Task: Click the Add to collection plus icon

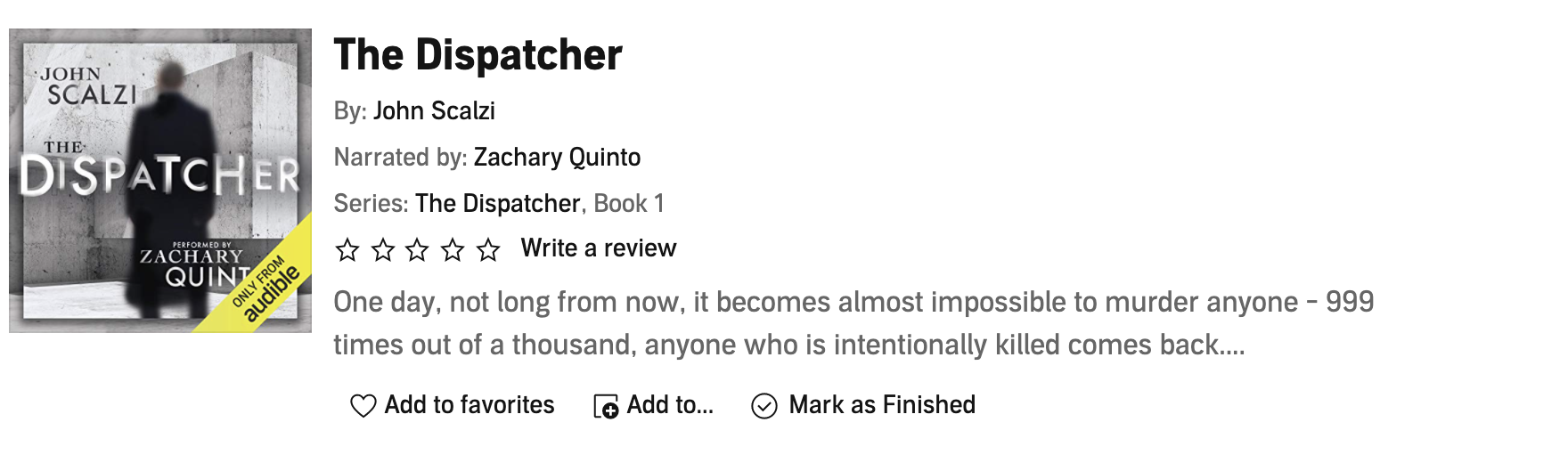Action: tap(606, 406)
